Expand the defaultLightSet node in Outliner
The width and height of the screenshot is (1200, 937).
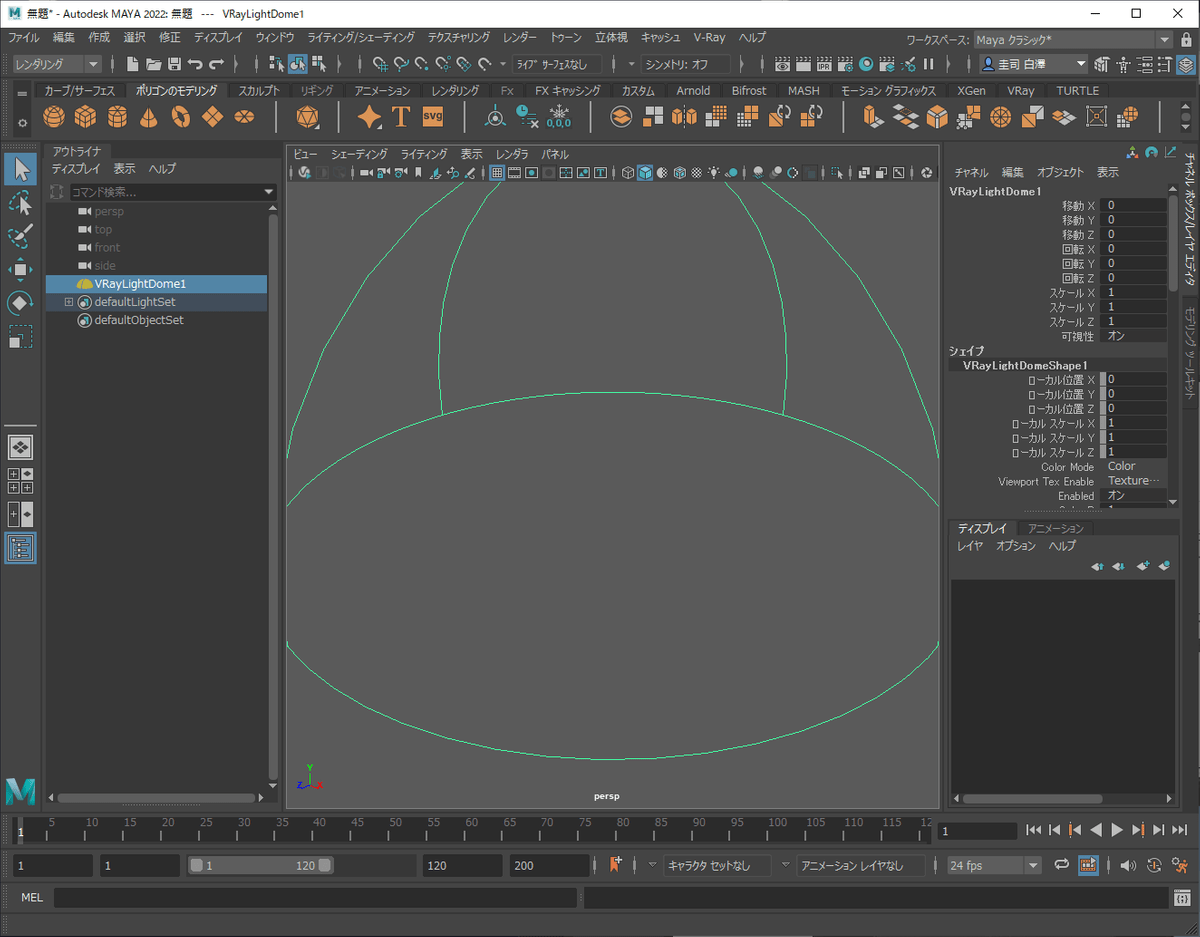(x=69, y=302)
